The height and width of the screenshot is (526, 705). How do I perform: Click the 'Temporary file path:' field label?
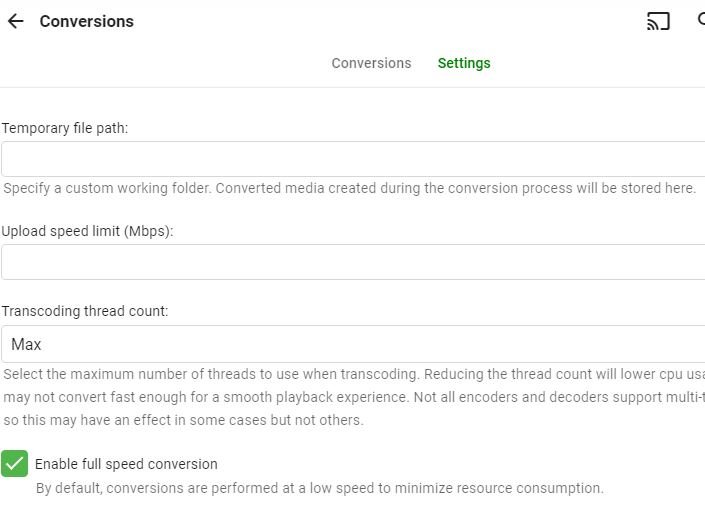65,128
